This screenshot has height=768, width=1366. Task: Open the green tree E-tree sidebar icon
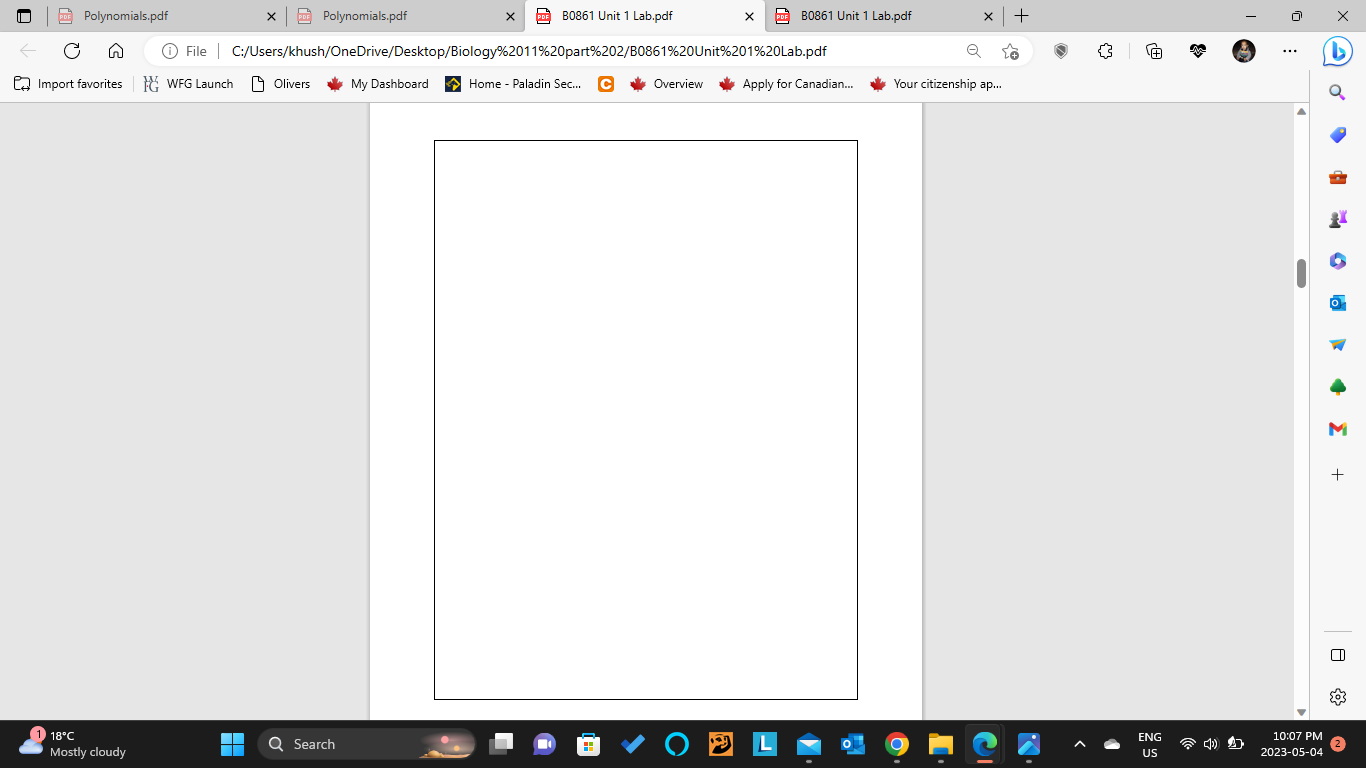point(1337,387)
